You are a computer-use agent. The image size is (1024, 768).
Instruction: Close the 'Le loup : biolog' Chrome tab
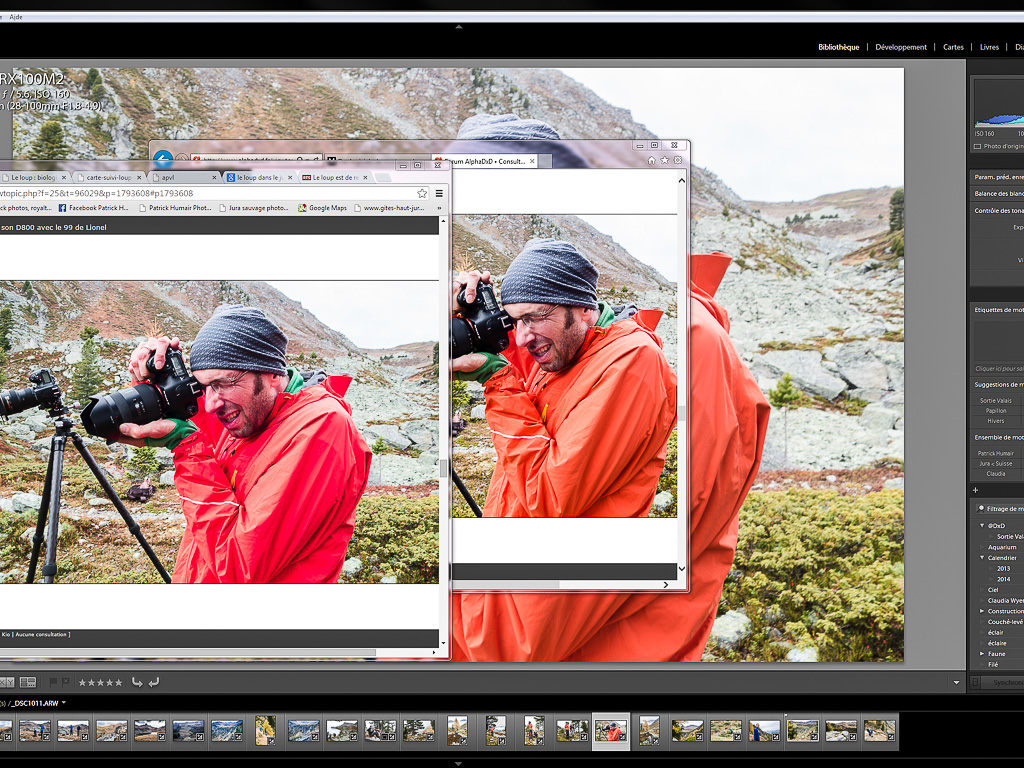coord(64,178)
